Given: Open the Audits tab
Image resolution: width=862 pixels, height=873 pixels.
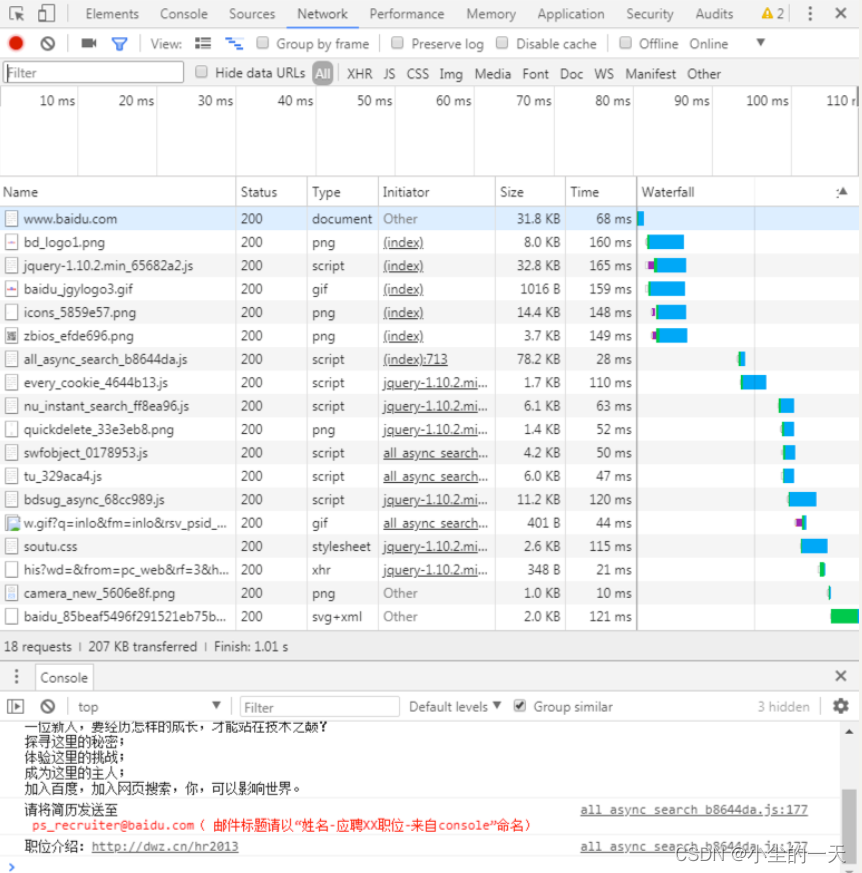Looking at the screenshot, I should pos(714,14).
